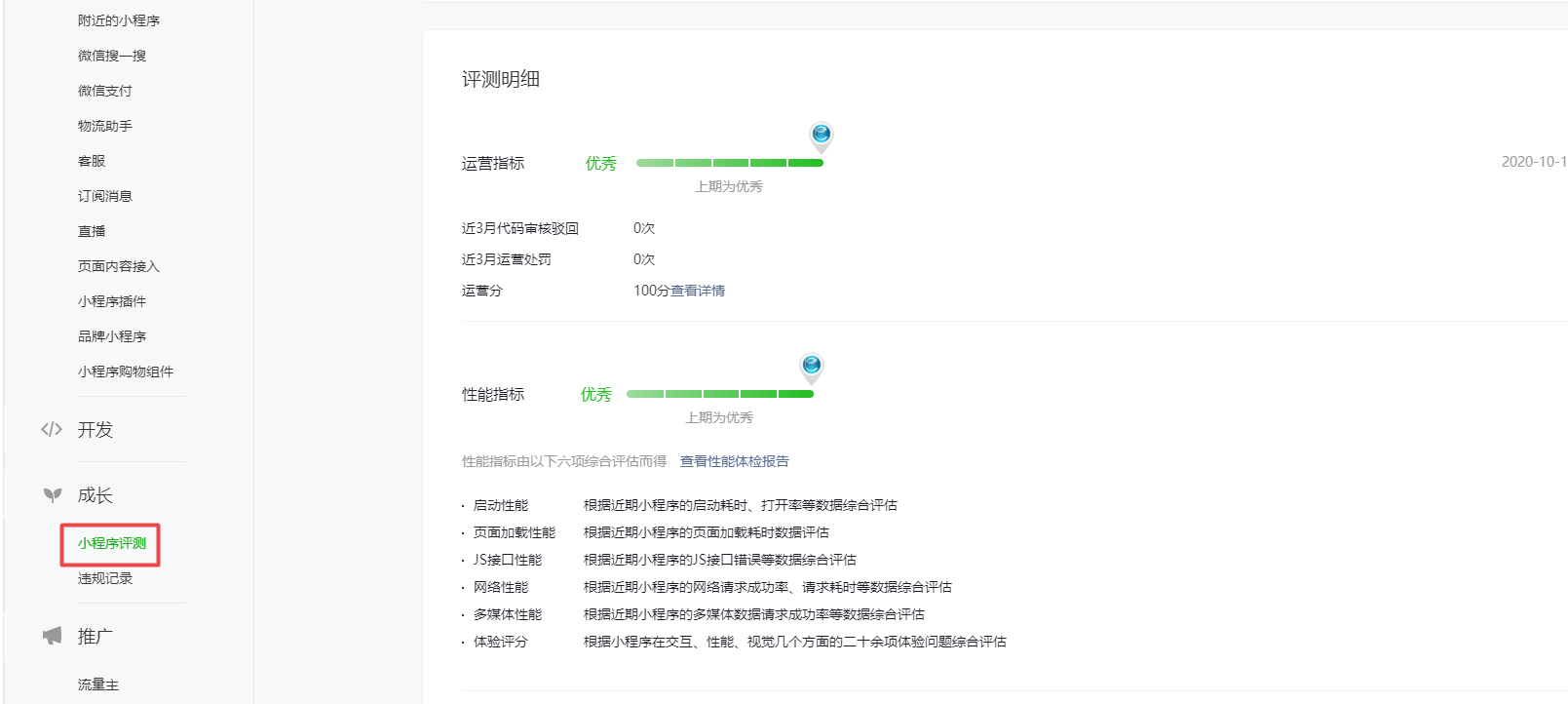Click 优秀 rating beside 性能指标
Screen dimensions: 1568x704
click(596, 394)
